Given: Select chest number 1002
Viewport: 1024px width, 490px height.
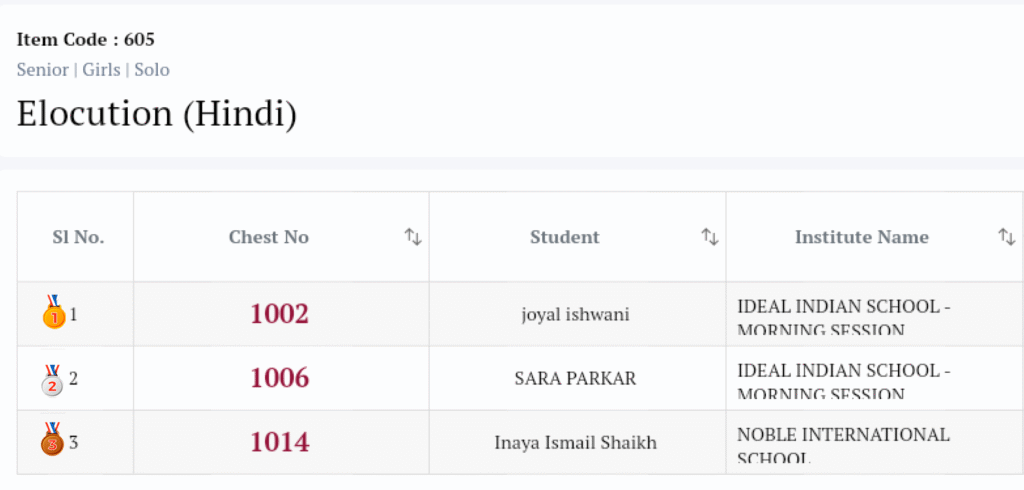Looking at the screenshot, I should [x=280, y=314].
